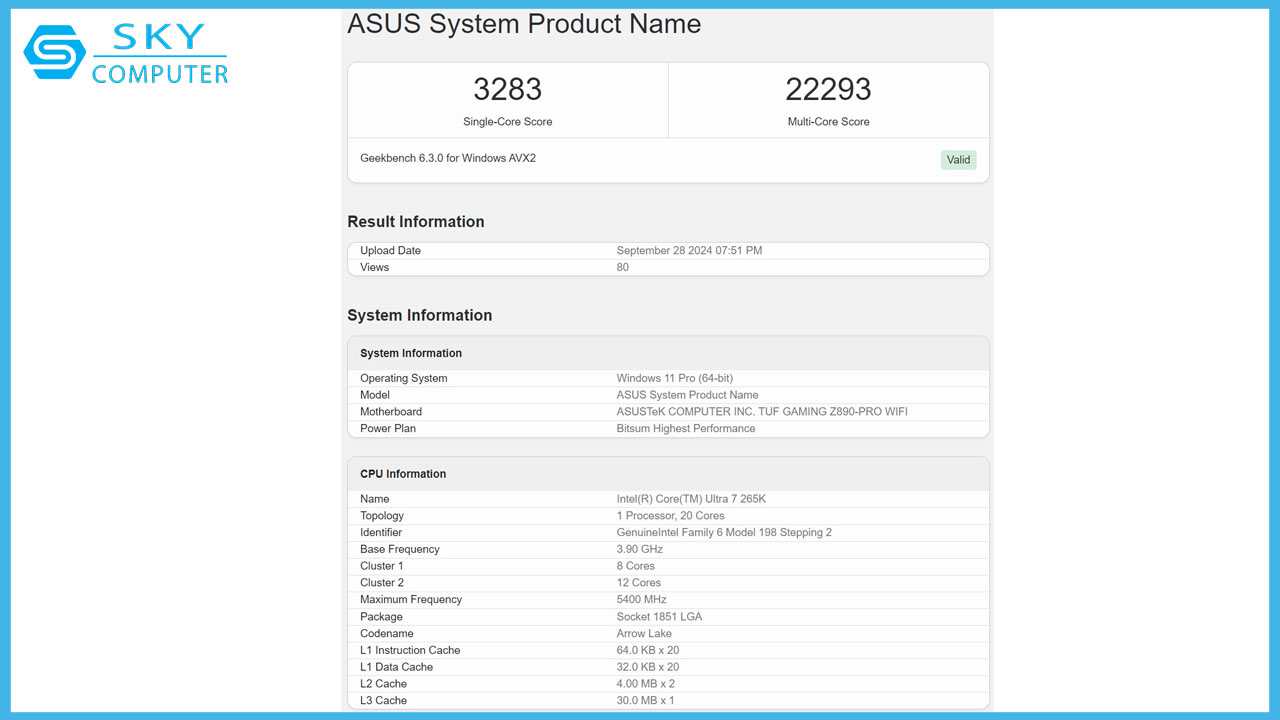
Task: Click the Motherboard row label
Action: coord(391,412)
